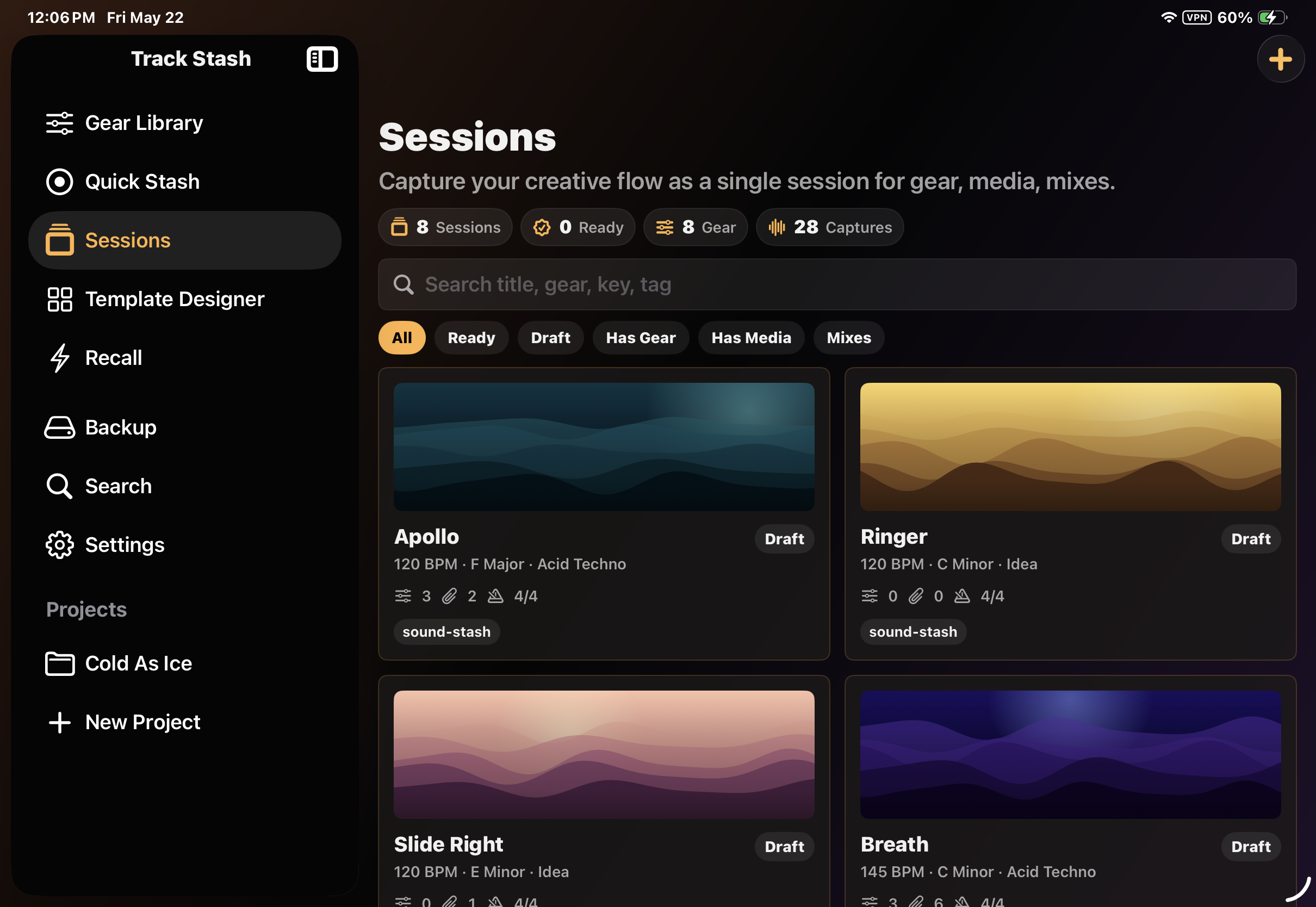
Task: Tap the plus icon to add a session
Action: pyautogui.click(x=1280, y=59)
